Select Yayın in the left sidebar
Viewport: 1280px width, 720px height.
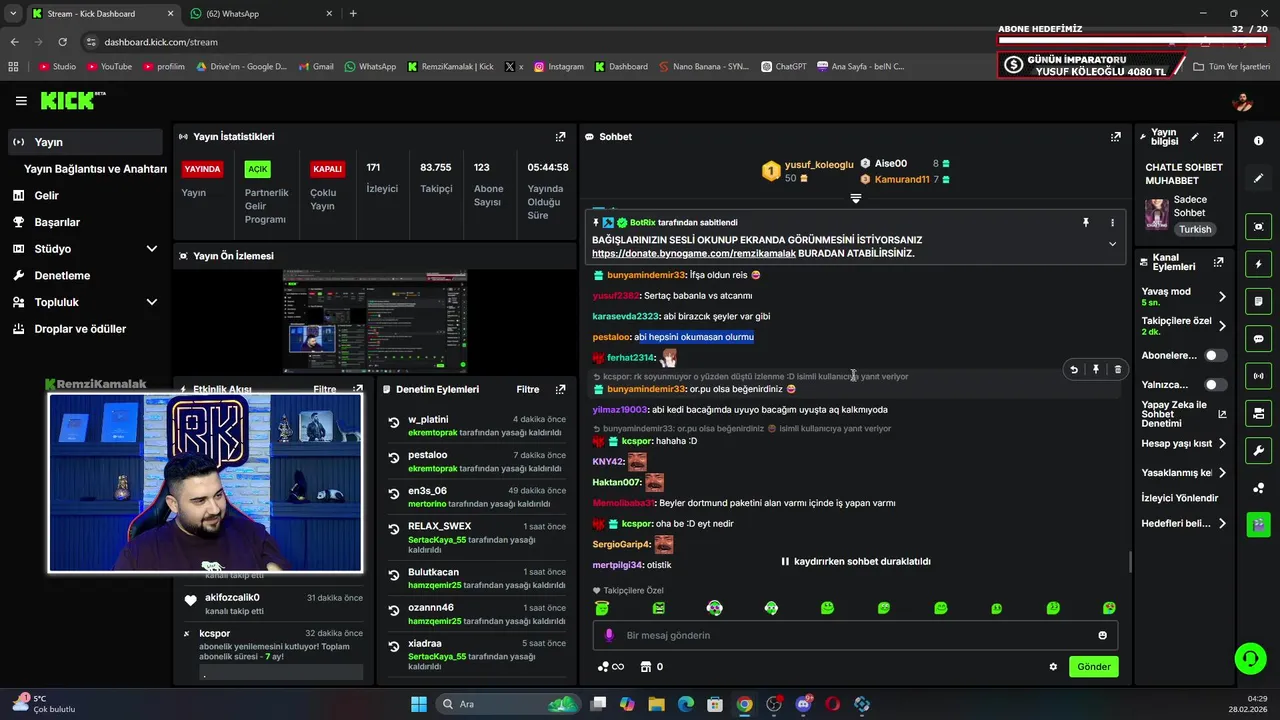pos(85,142)
